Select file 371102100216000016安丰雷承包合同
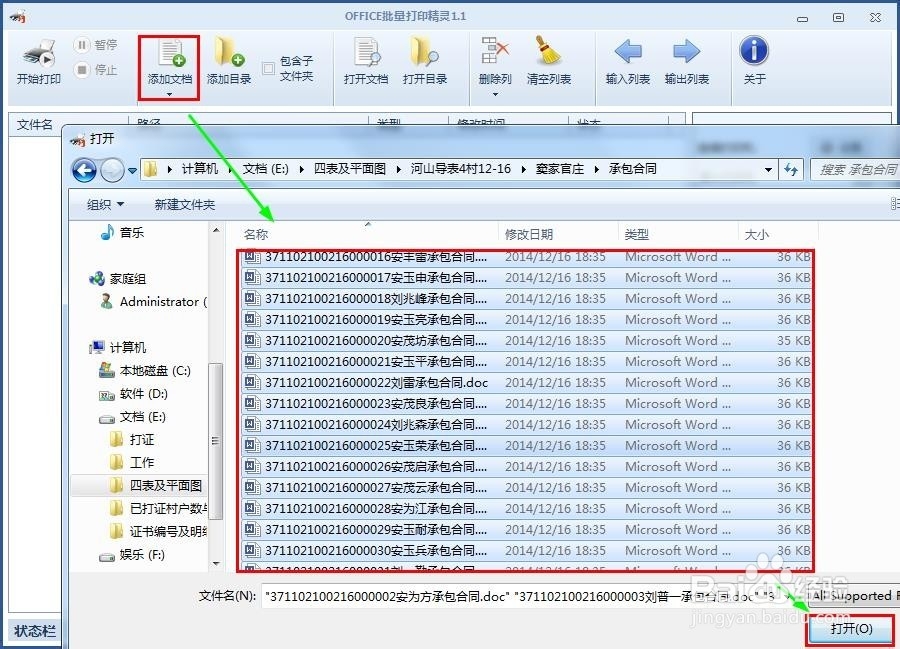This screenshot has height=649, width=900. click(526, 257)
